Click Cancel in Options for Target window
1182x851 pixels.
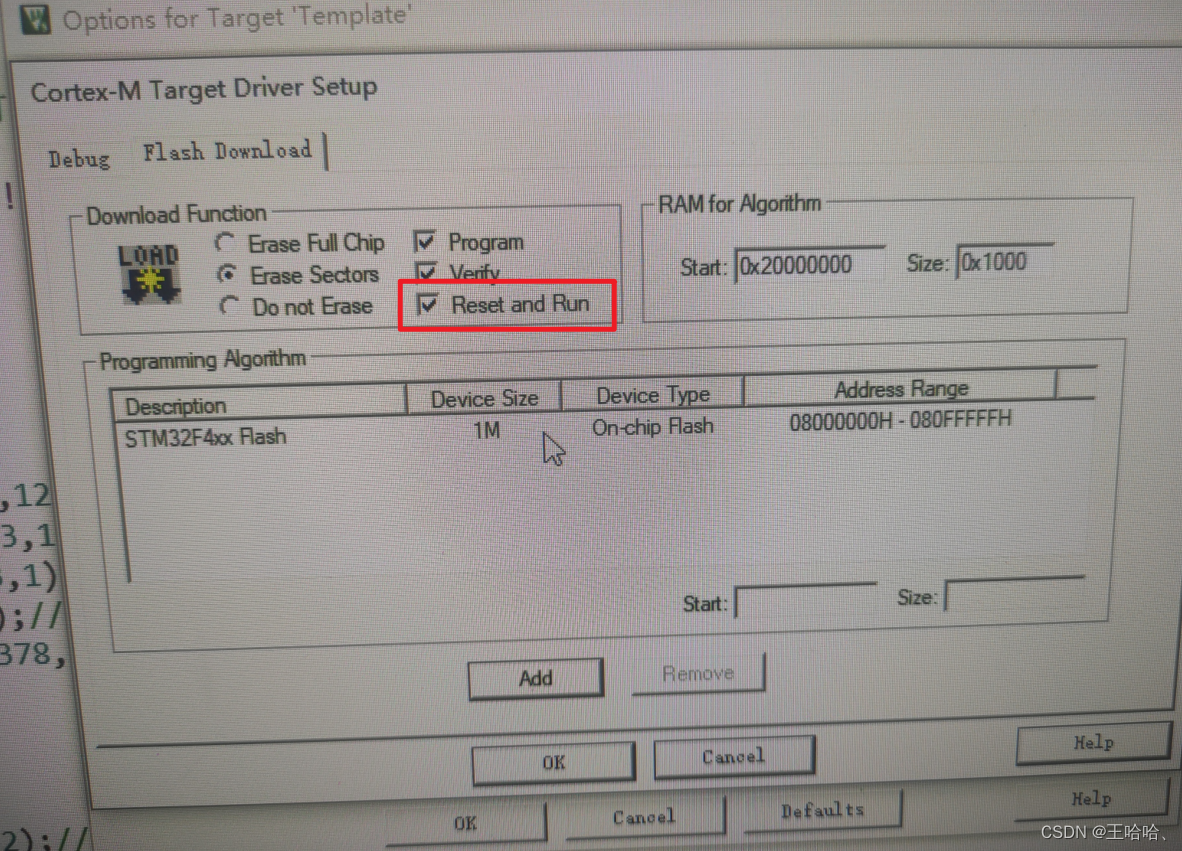click(644, 816)
